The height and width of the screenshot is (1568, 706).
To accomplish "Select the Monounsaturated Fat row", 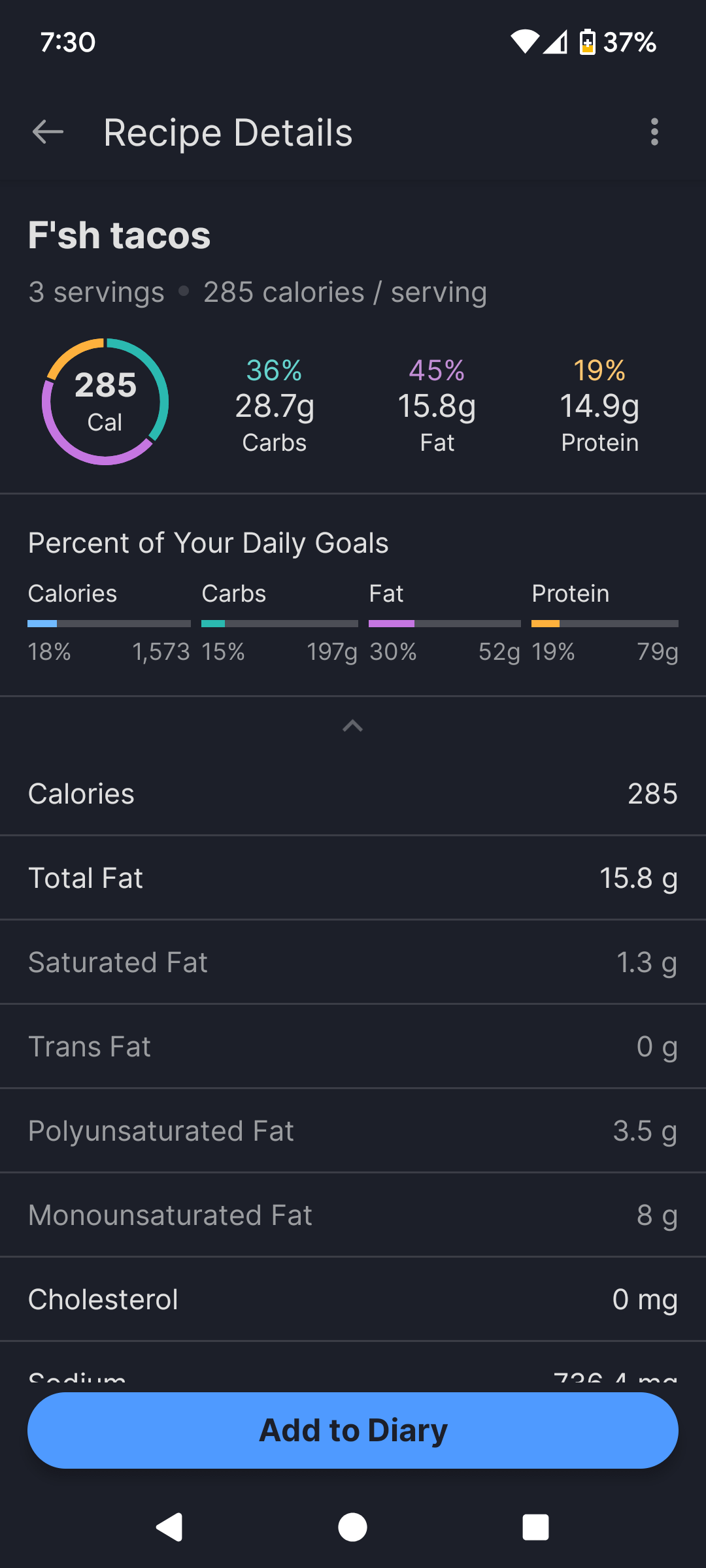I will tap(352, 1215).
